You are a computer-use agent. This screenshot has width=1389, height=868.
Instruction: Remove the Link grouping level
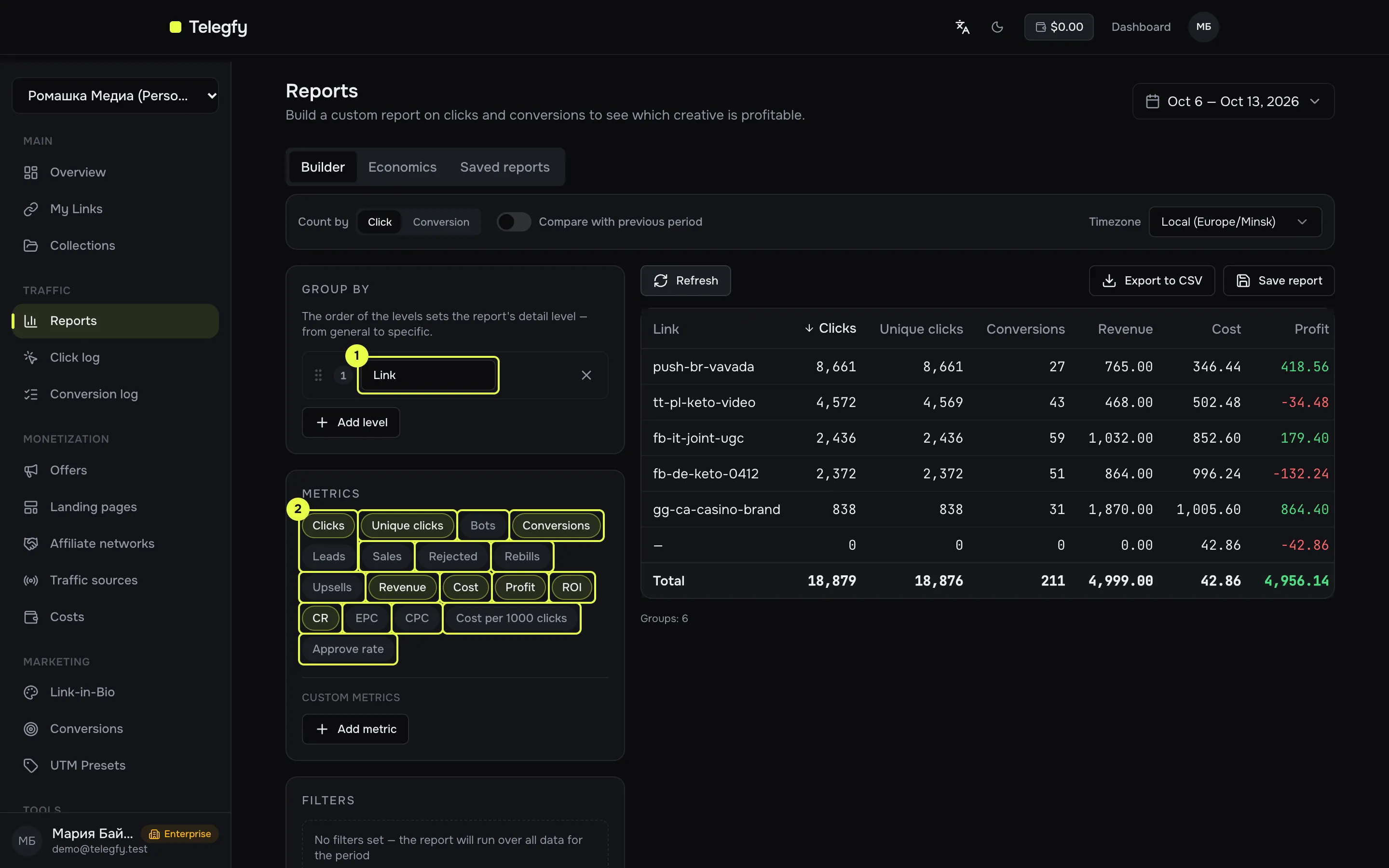586,376
